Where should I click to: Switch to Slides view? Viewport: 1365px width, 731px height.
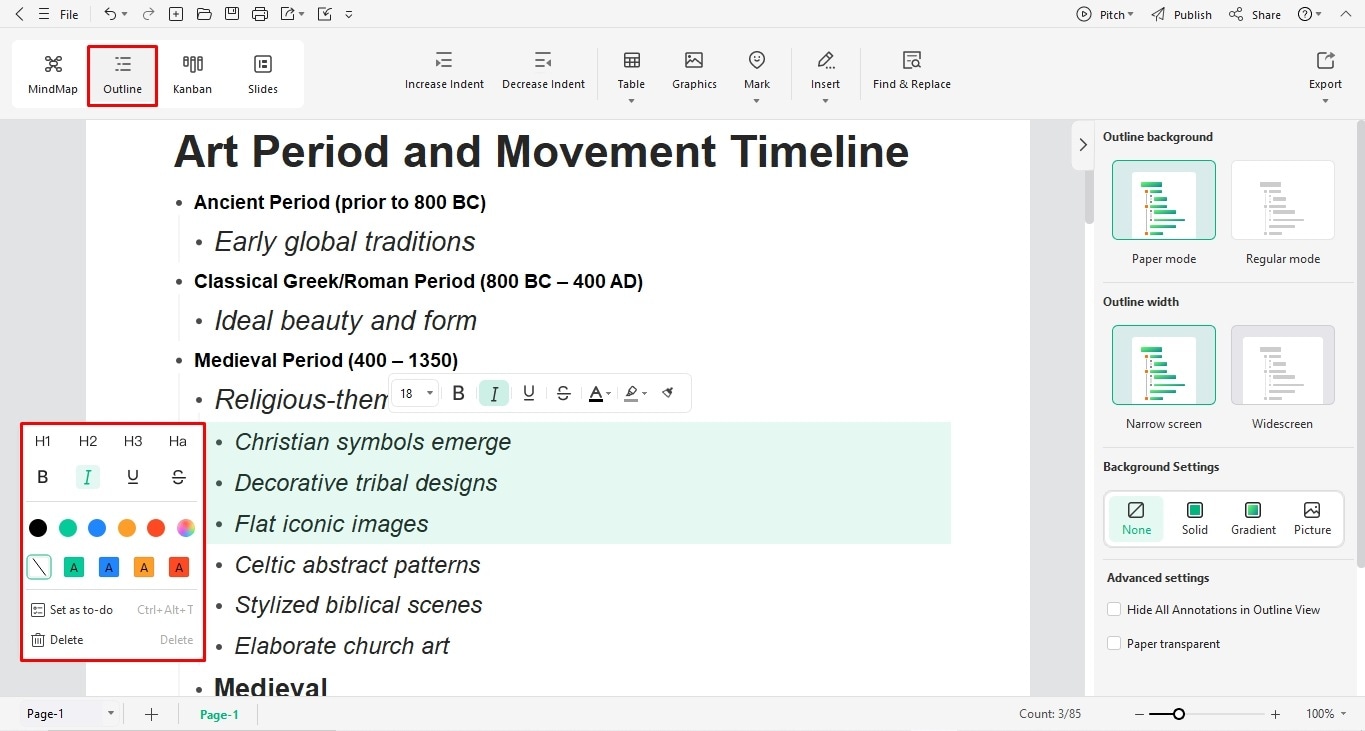point(263,74)
